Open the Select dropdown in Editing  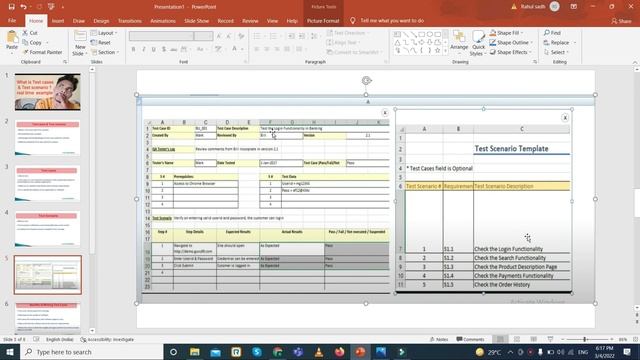point(556,52)
